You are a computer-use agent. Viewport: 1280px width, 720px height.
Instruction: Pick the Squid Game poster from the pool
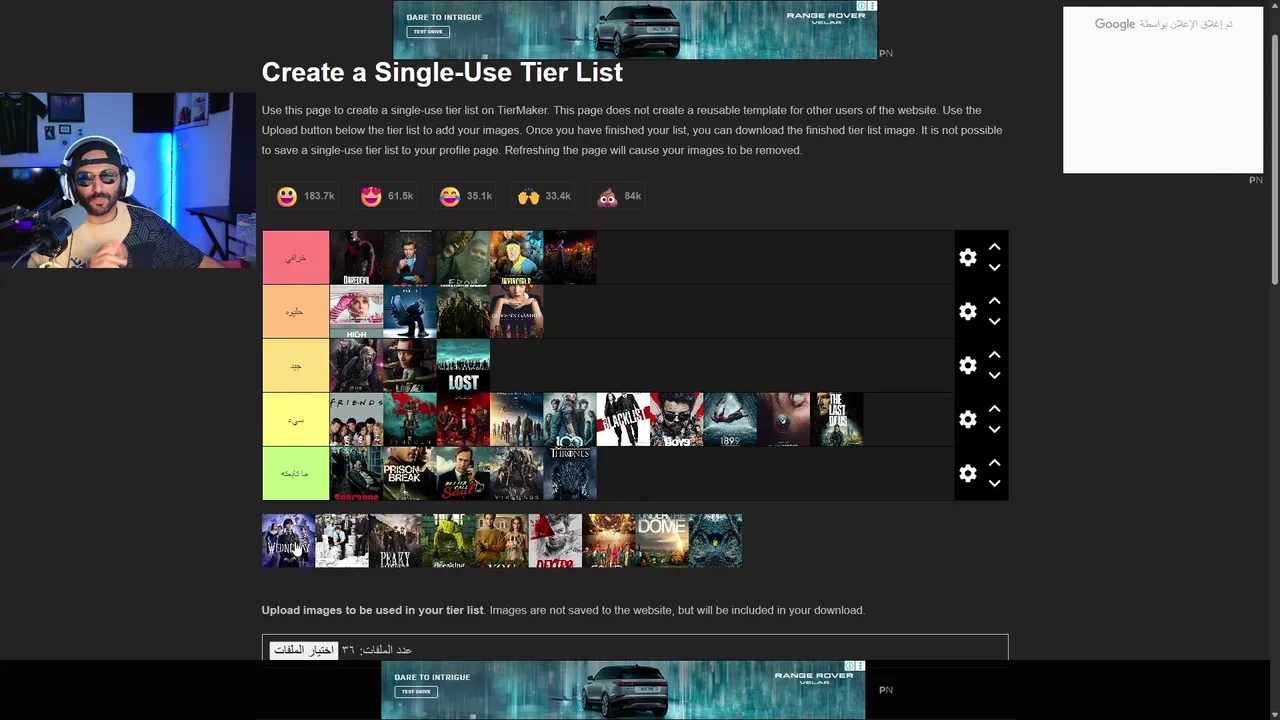[608, 541]
